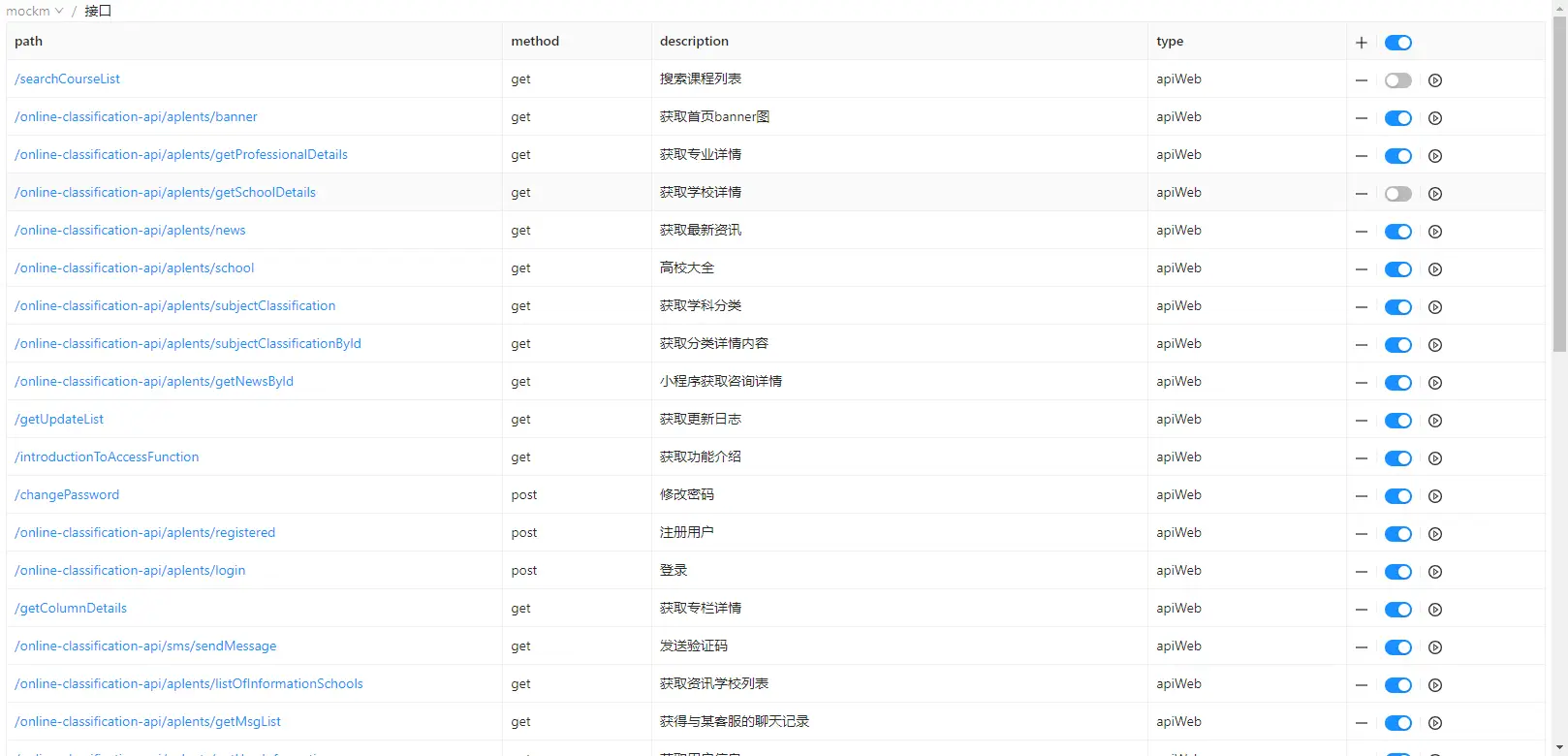Click the path column header
This screenshot has width=1568, height=756.
29,42
